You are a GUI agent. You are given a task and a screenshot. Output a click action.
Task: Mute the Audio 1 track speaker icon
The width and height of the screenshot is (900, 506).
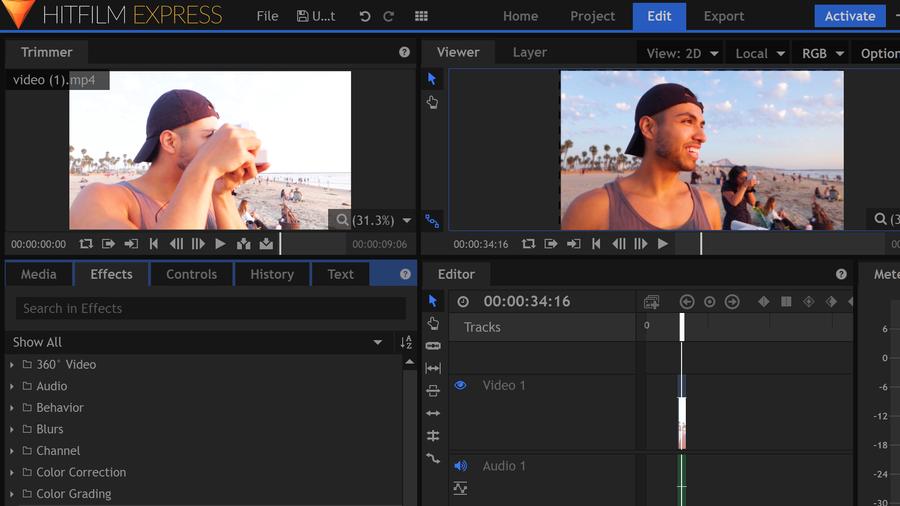click(460, 466)
